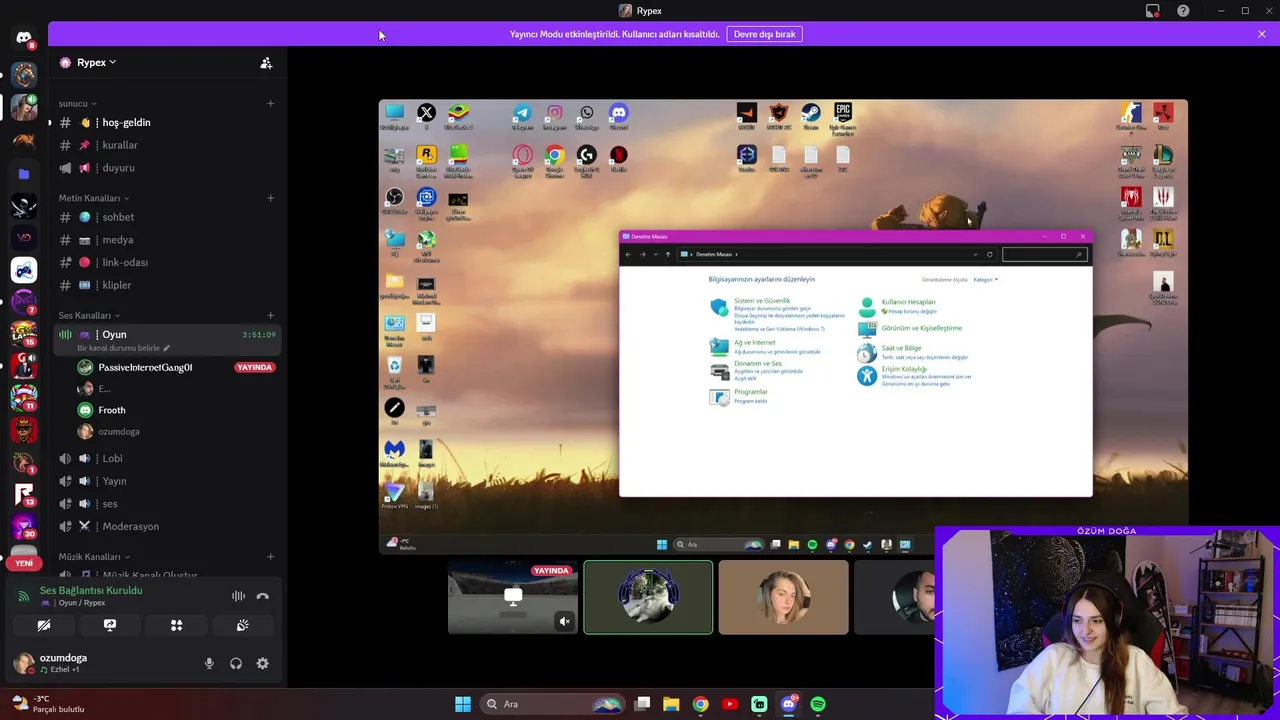
Task: Open the game controller server icon
Action: click(24, 270)
